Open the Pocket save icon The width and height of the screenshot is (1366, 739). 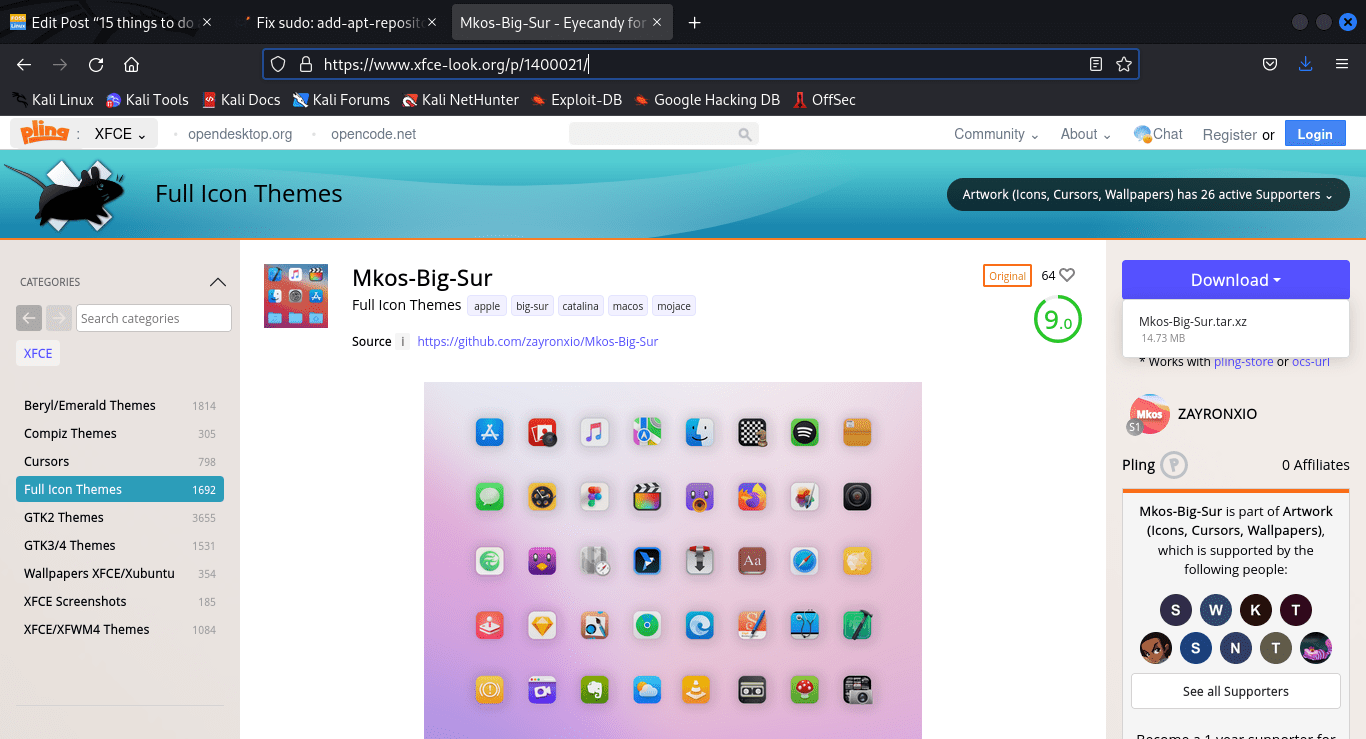coord(1269,64)
